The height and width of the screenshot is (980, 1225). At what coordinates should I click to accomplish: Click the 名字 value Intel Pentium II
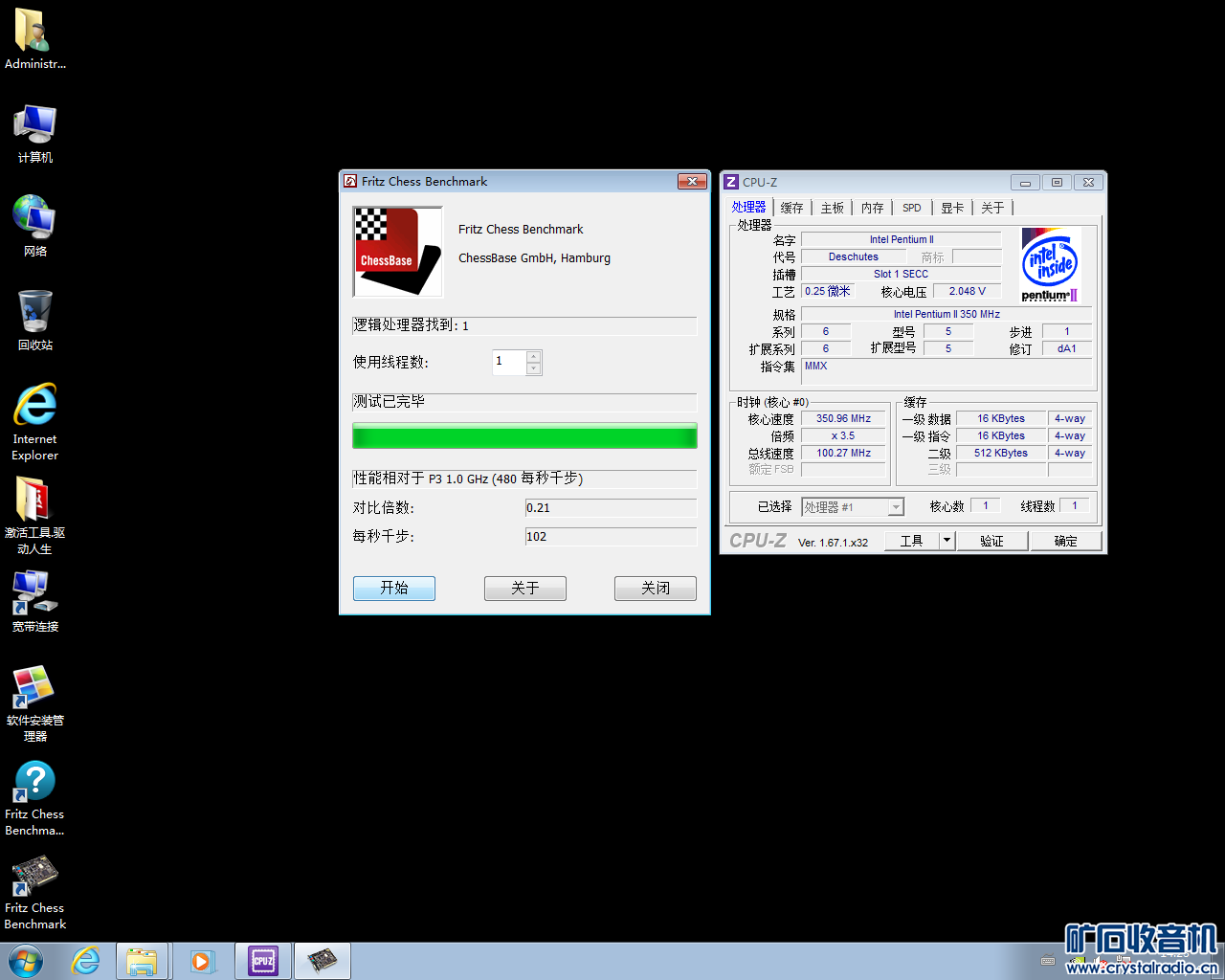902,239
